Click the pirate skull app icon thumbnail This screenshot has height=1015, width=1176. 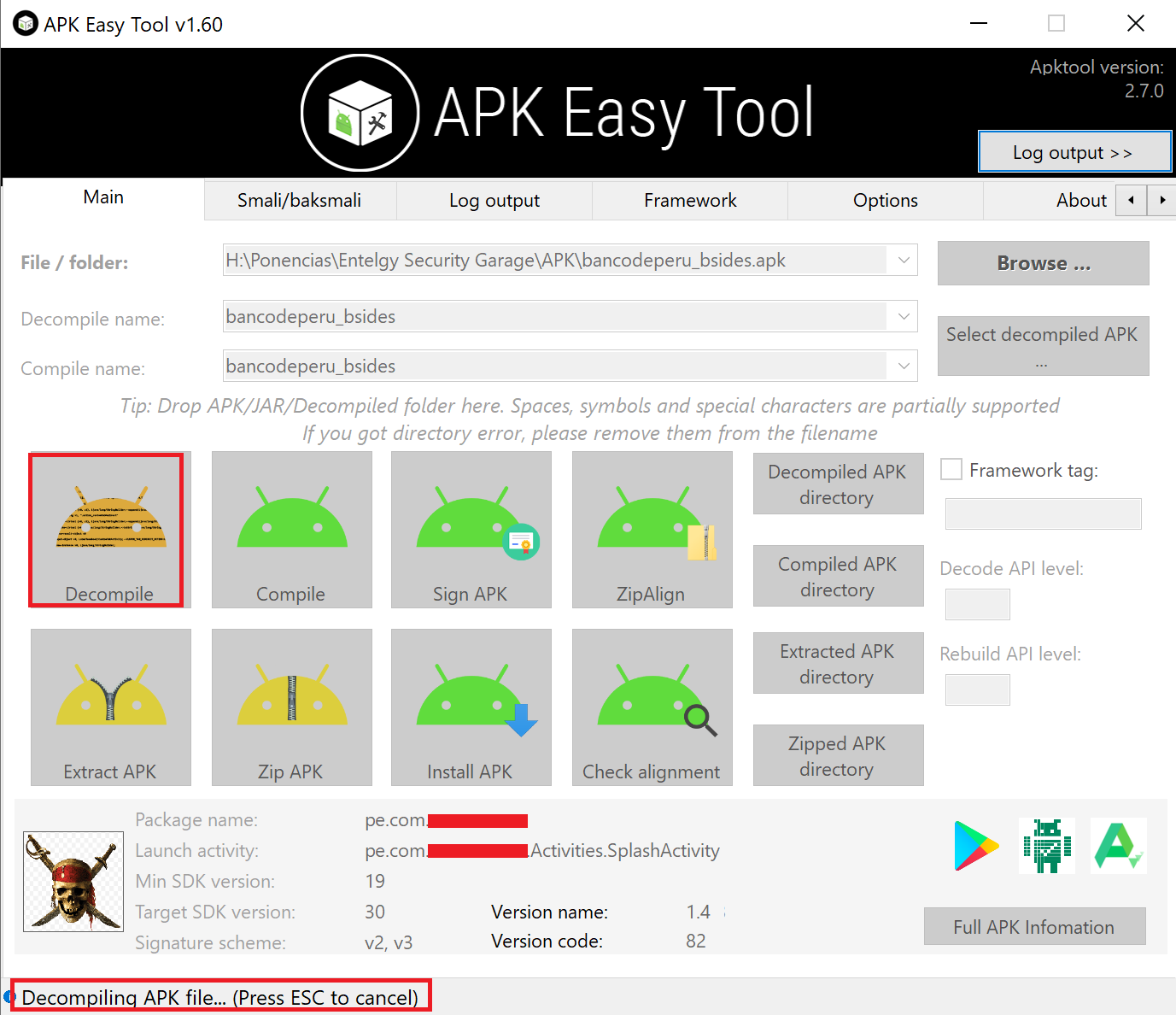[73, 881]
